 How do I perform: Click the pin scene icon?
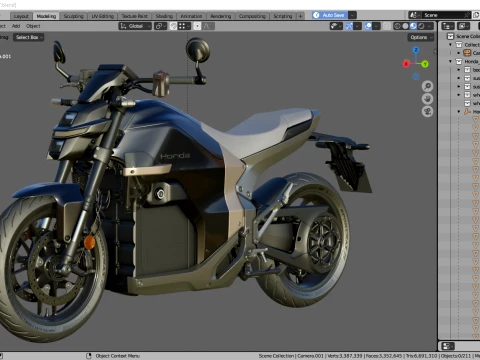467,15
